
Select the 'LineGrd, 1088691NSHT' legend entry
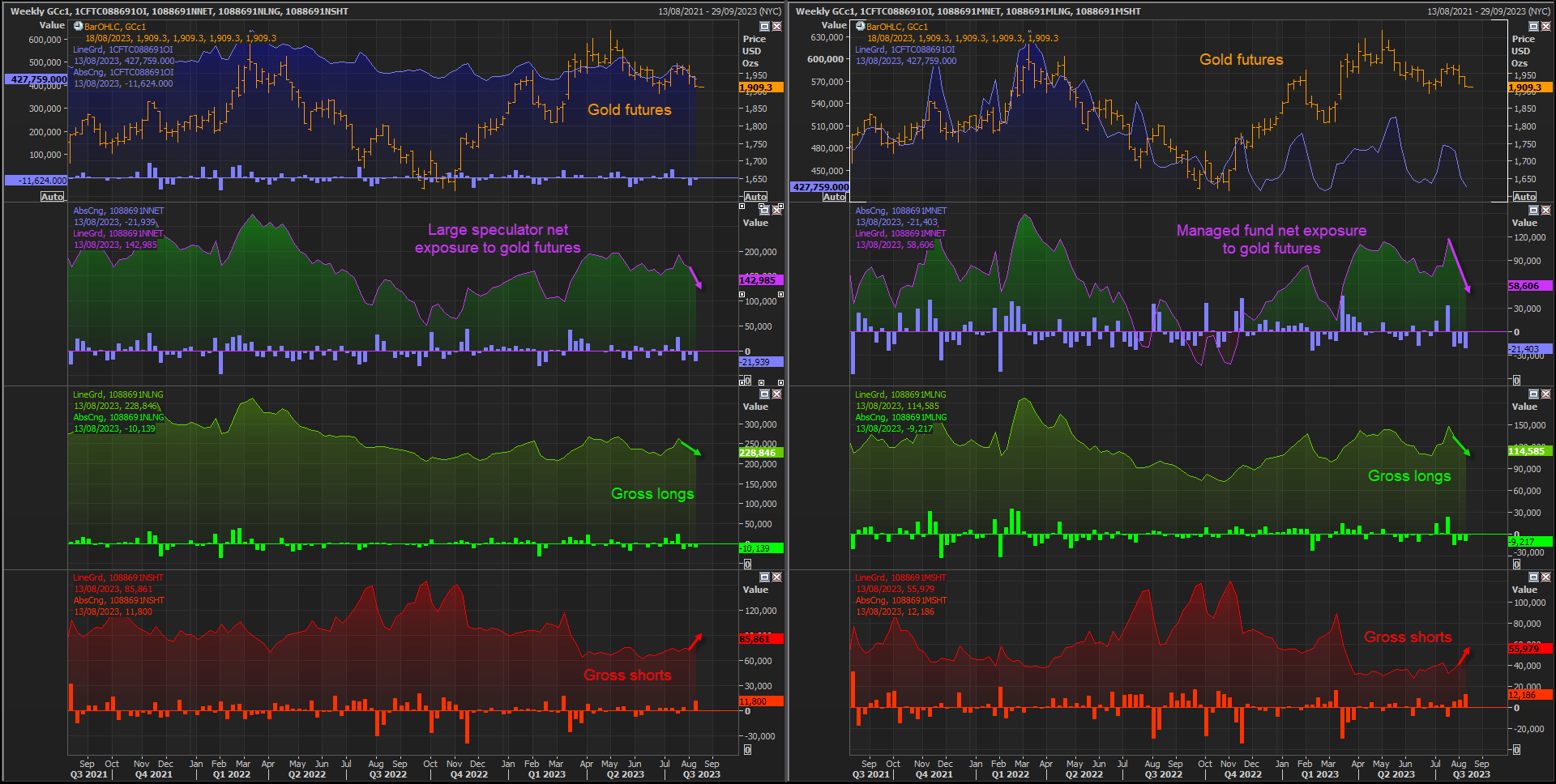point(118,577)
